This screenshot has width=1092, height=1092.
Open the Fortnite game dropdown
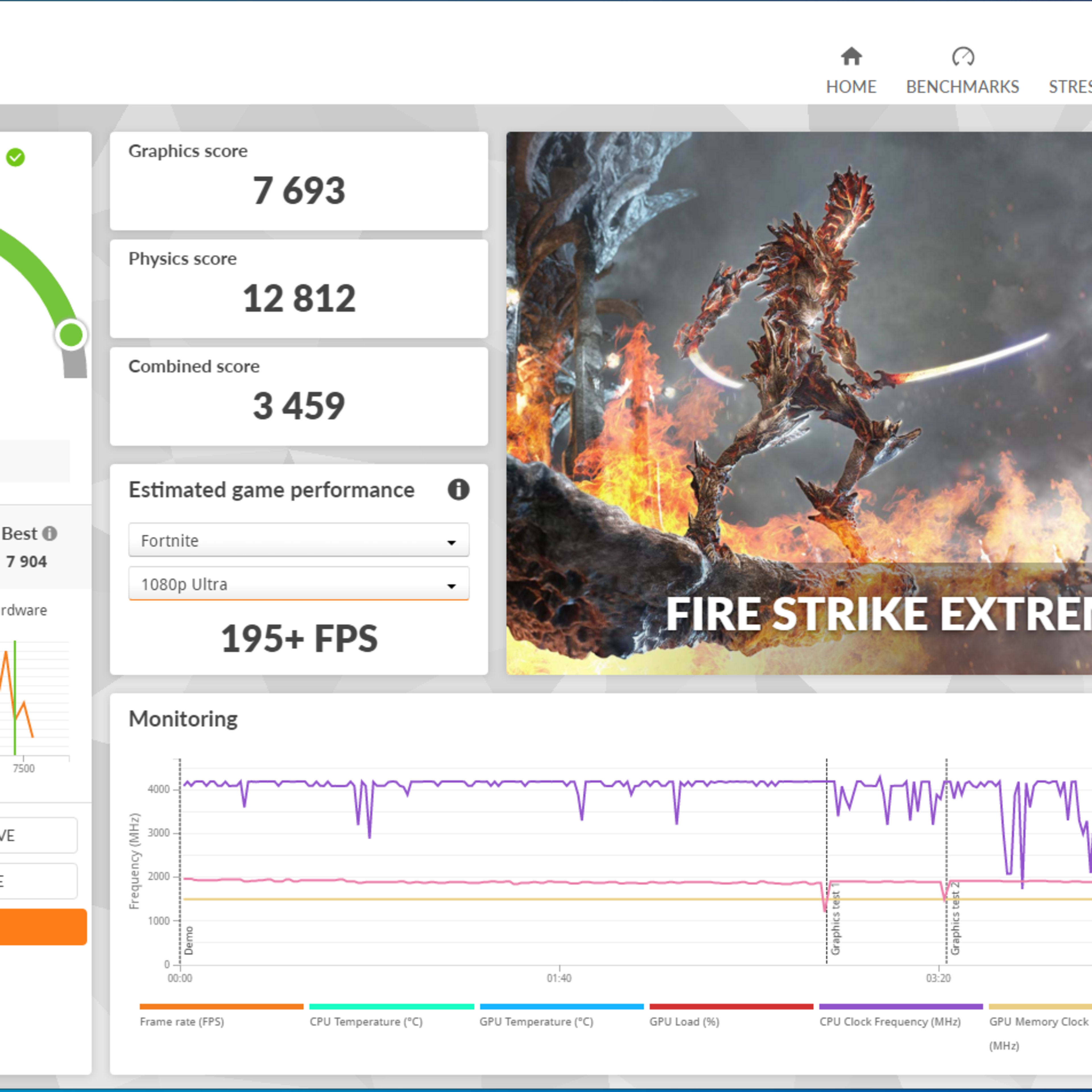coord(298,540)
